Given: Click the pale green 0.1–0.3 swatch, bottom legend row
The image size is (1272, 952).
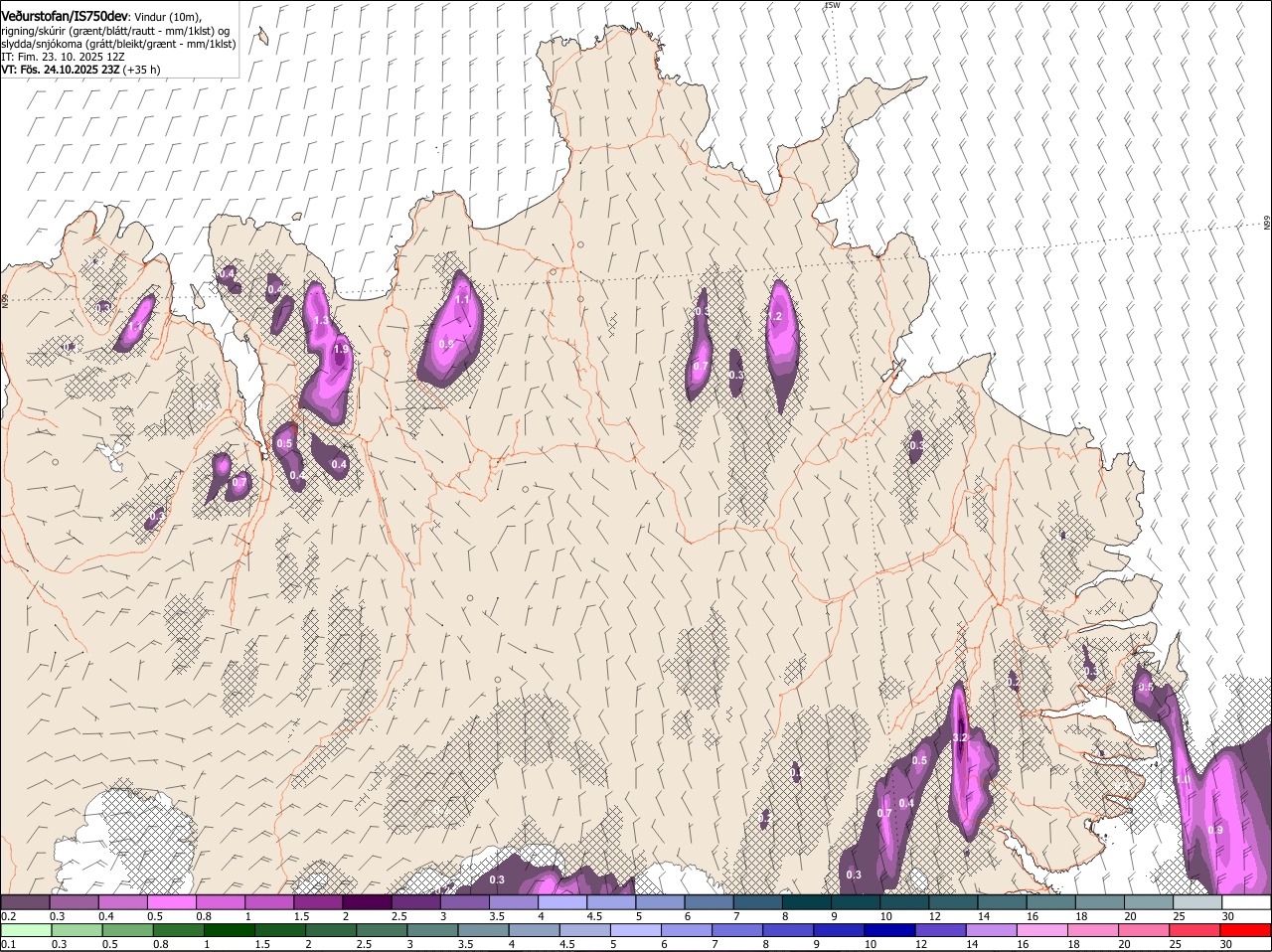Looking at the screenshot, I should coord(27,931).
